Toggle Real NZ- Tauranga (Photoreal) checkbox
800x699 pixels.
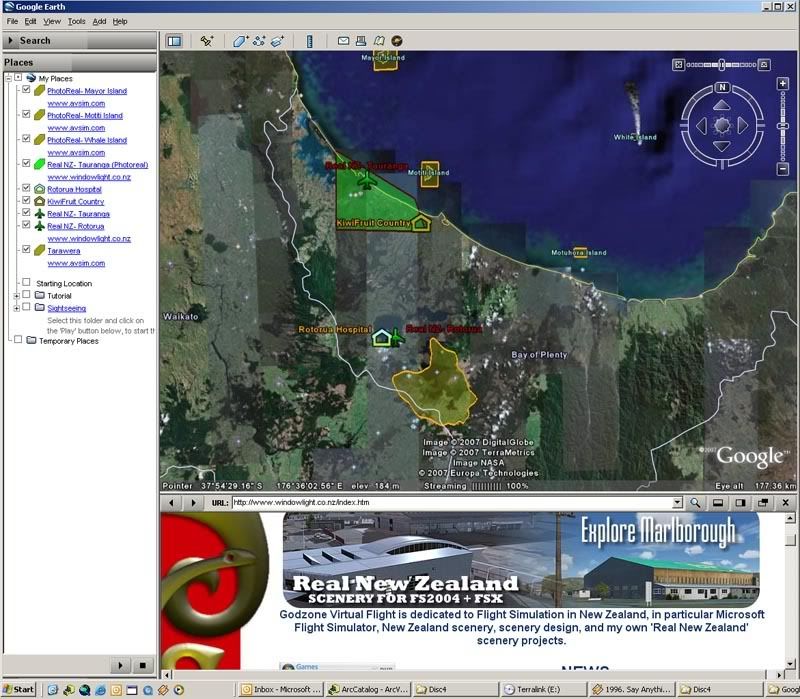pyautogui.click(x=26, y=163)
